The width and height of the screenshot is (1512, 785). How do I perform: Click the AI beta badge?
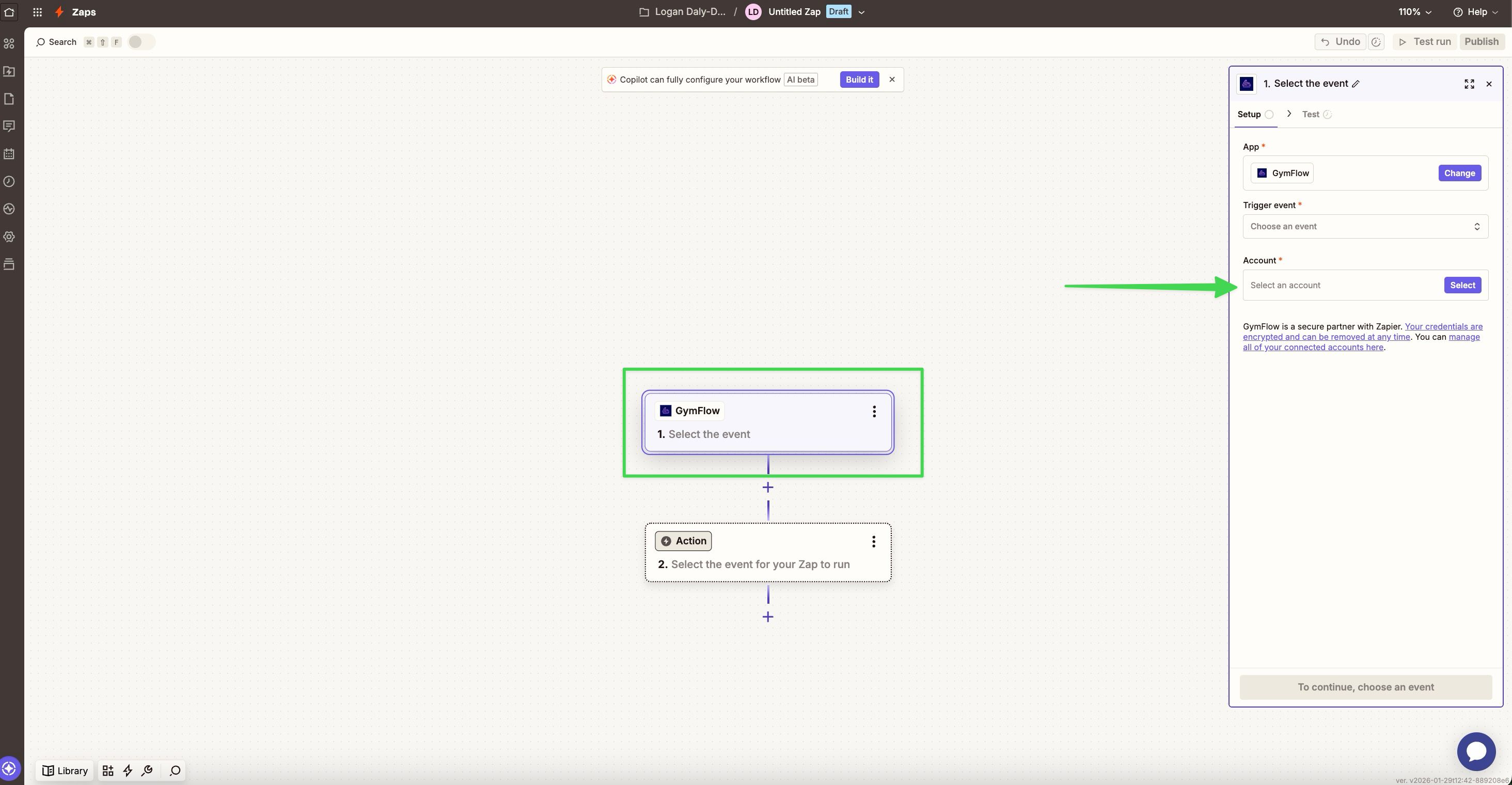[800, 80]
